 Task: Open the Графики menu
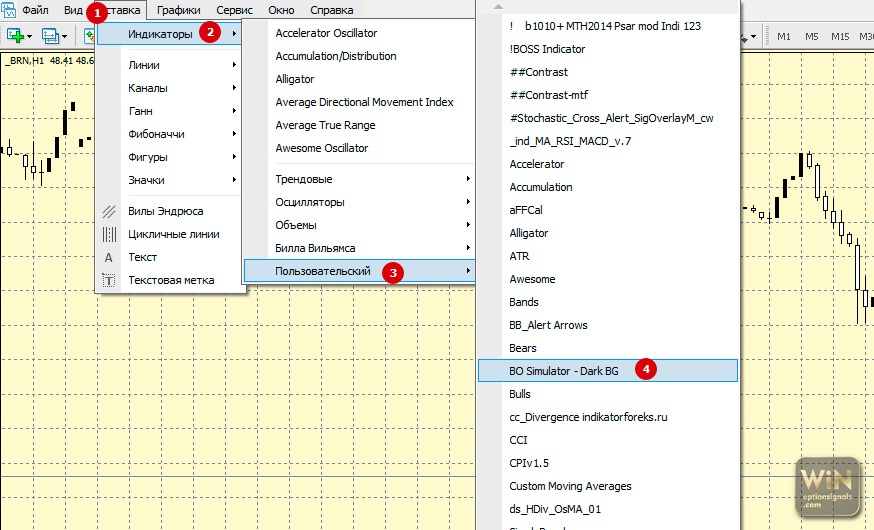pos(179,10)
